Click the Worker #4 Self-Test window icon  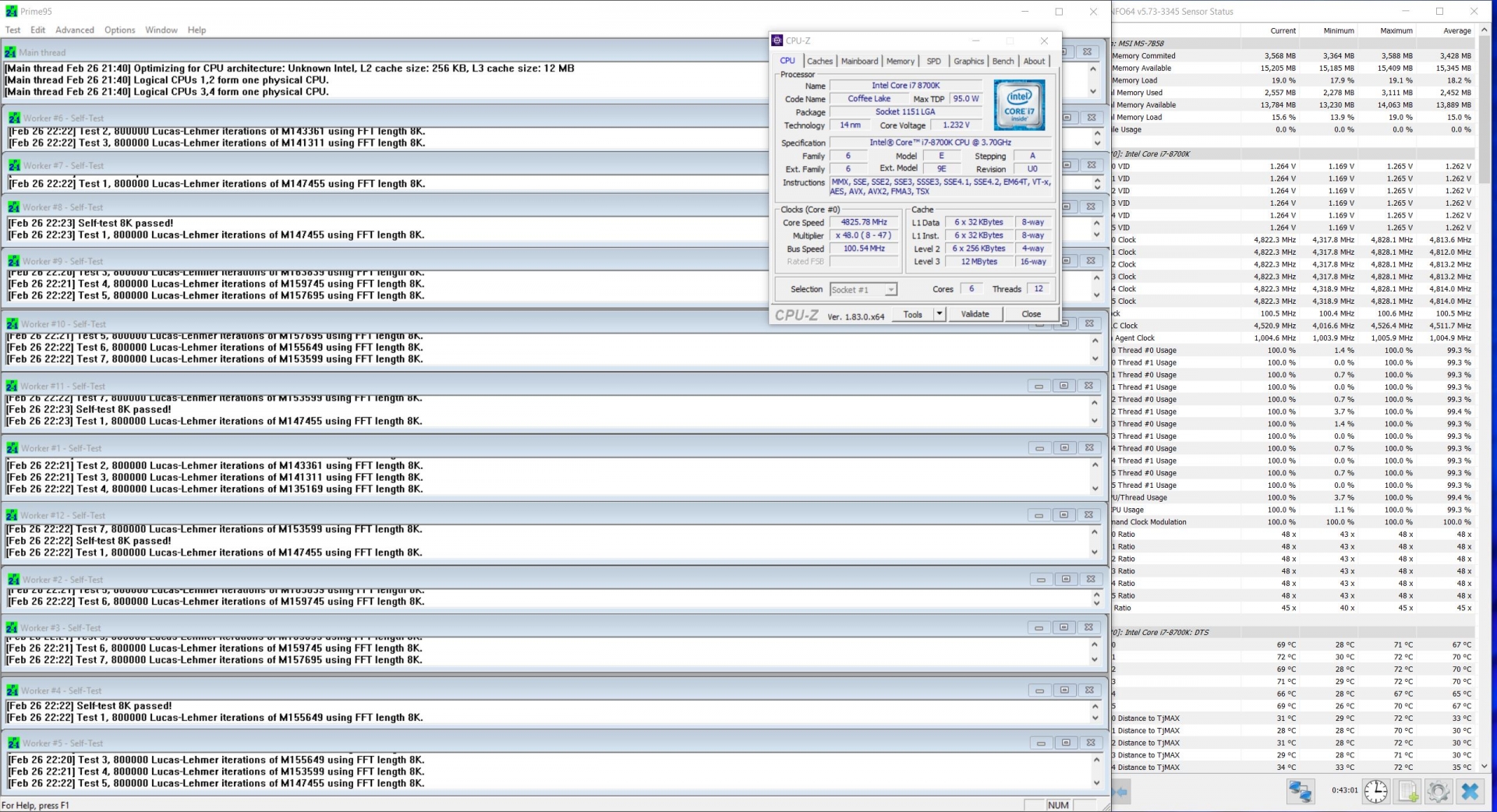click(12, 690)
